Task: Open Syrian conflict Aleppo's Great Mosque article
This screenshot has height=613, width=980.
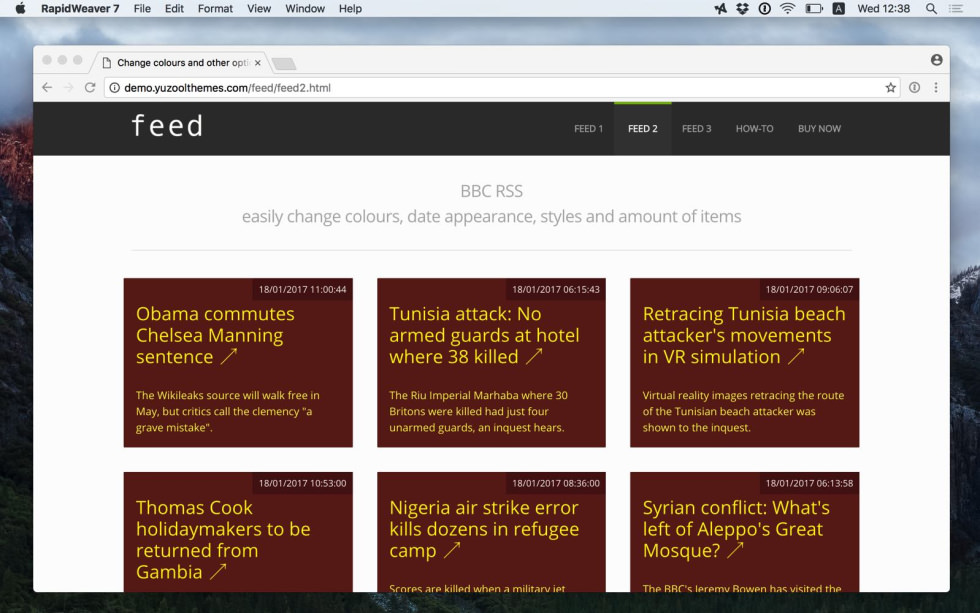Action: click(x=736, y=529)
